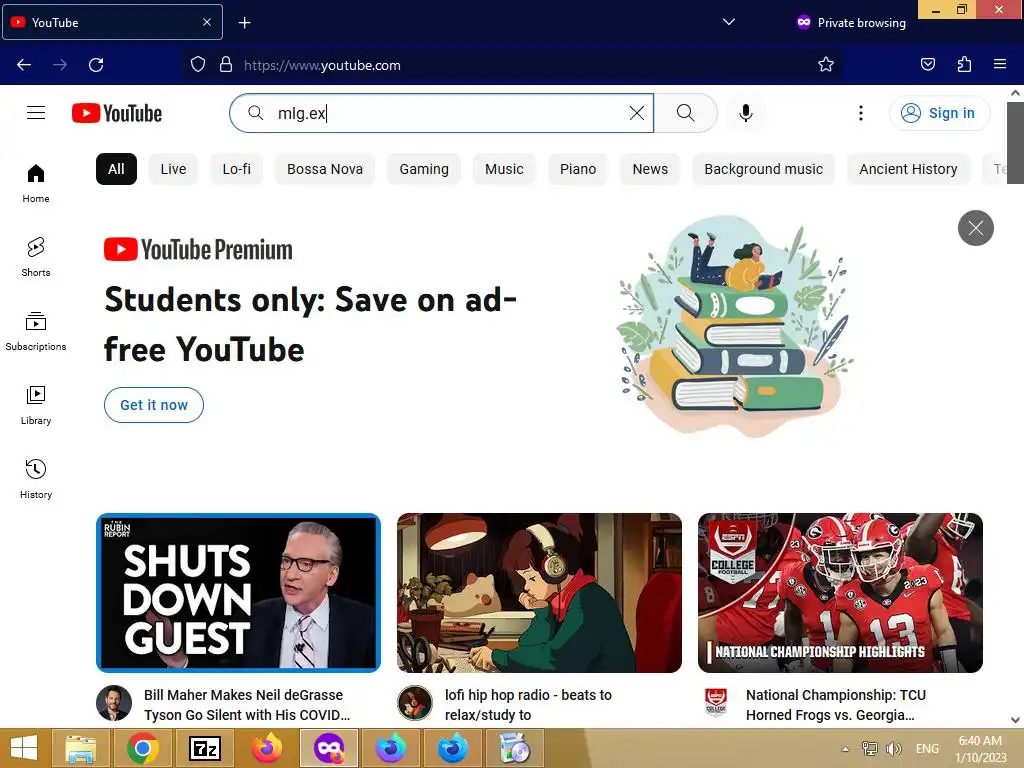Select the Gaming filter chip
Screen dimensions: 1024x768
pyautogui.click(x=424, y=169)
